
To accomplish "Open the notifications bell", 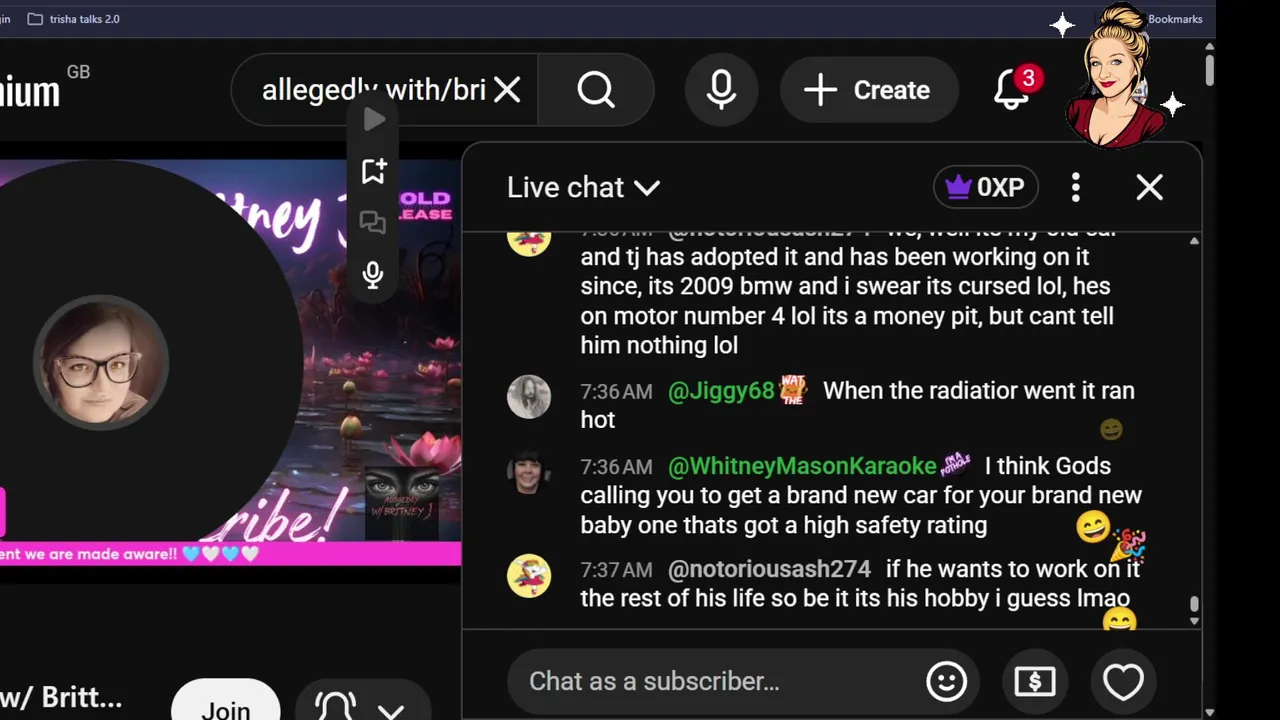I will coord(1012,90).
